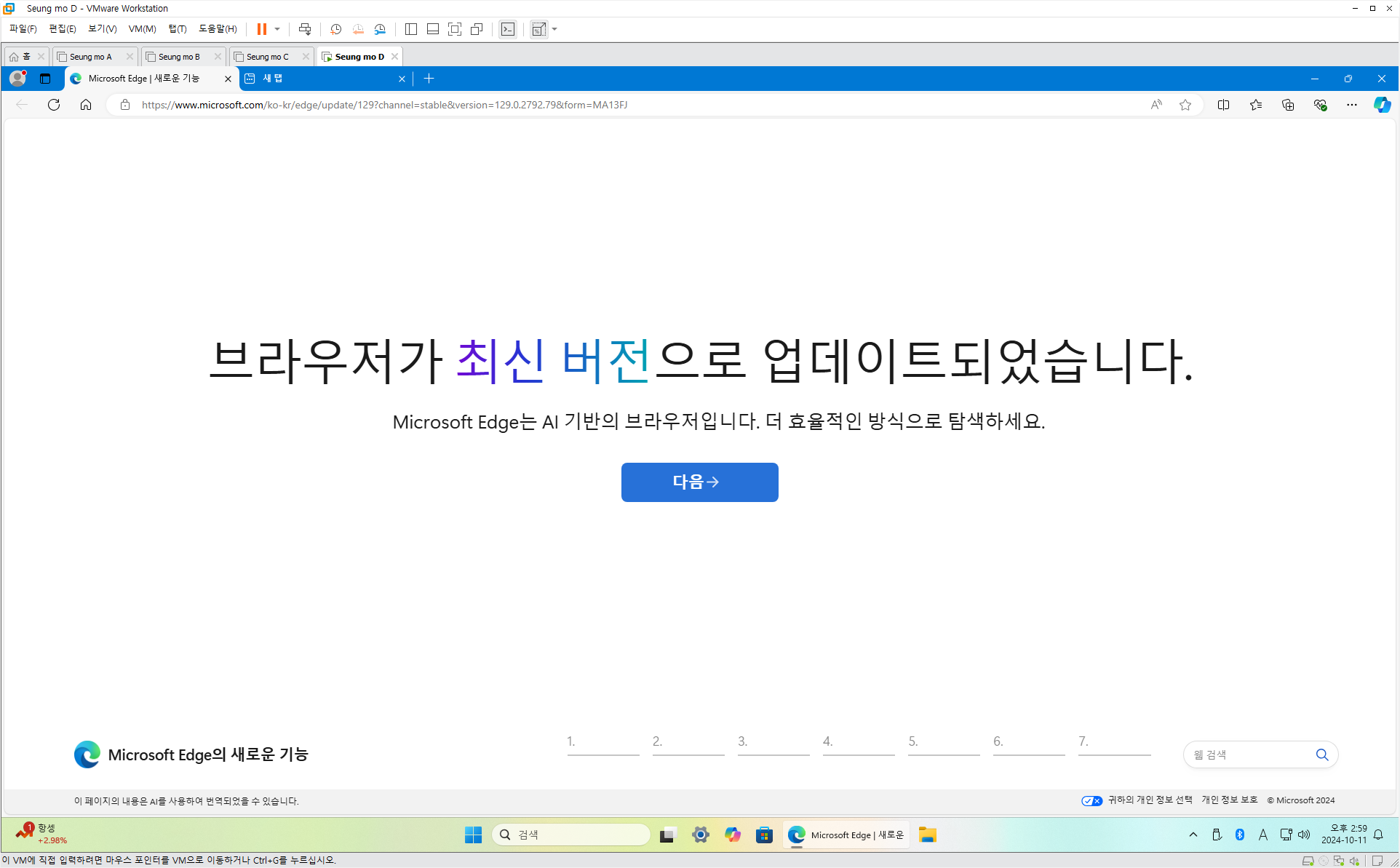Open Edge split screen view
1400x868 pixels.
pyautogui.click(x=1223, y=105)
